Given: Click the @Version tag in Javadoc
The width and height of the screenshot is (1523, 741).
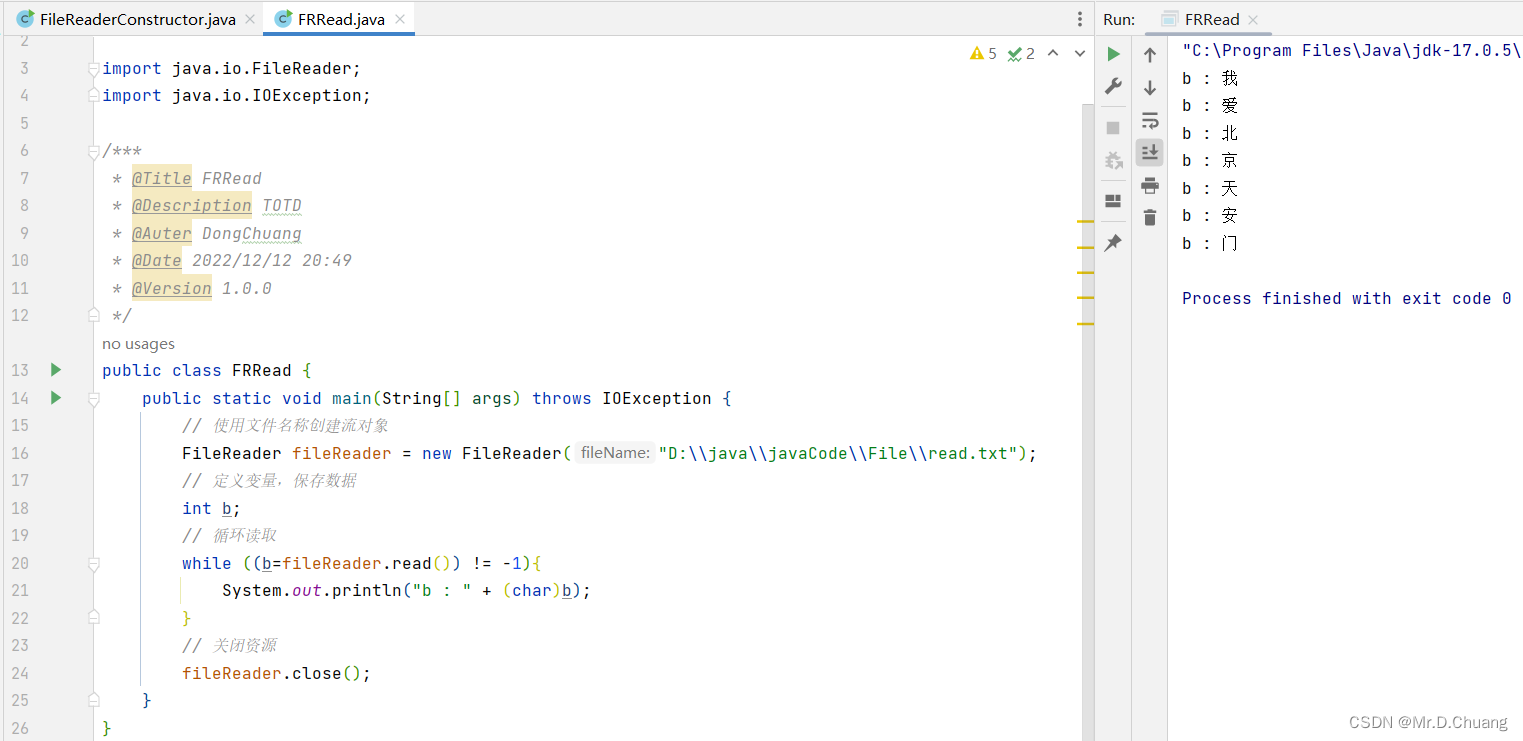Looking at the screenshot, I should (x=172, y=288).
